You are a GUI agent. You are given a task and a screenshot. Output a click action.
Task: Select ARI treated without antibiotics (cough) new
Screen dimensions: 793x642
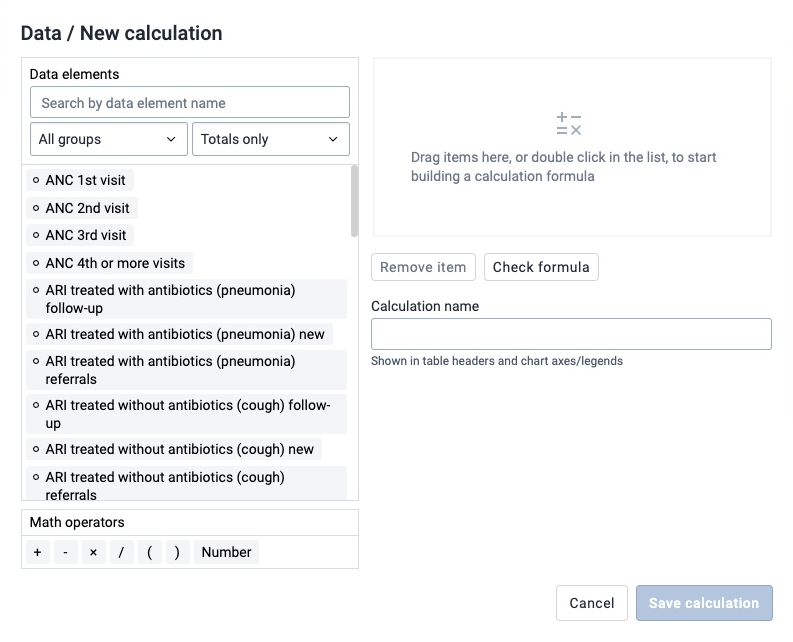tap(174, 449)
